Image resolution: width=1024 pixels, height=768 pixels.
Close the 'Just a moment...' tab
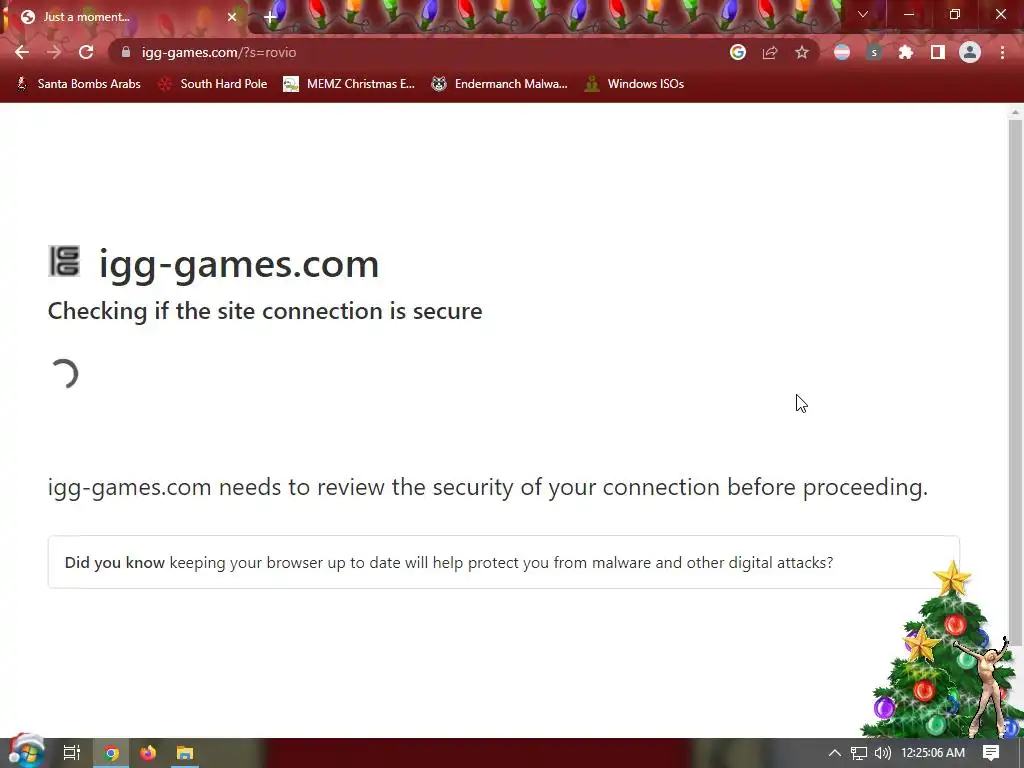[x=232, y=17]
